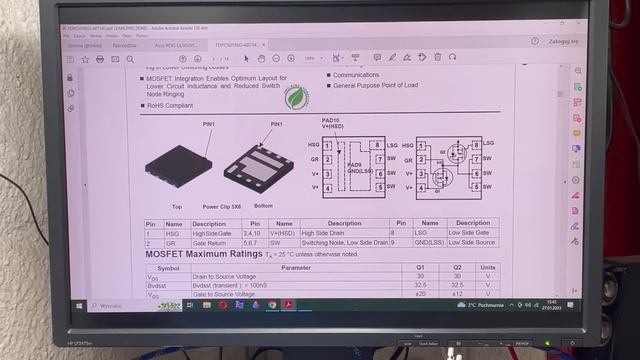Screen dimensions: 640x360
Task: Select the highlight pen tool
Action: [x=392, y=58]
